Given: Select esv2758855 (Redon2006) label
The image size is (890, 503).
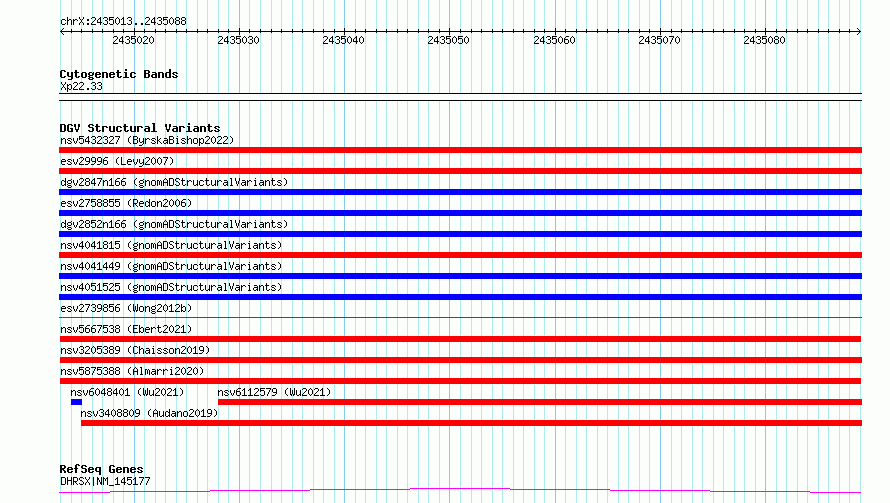Looking at the screenshot, I should [x=126, y=203].
